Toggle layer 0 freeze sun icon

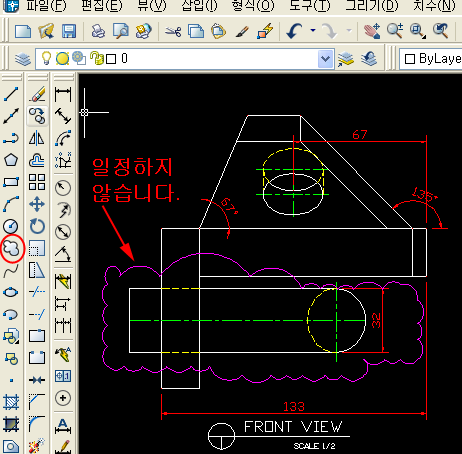(62, 59)
